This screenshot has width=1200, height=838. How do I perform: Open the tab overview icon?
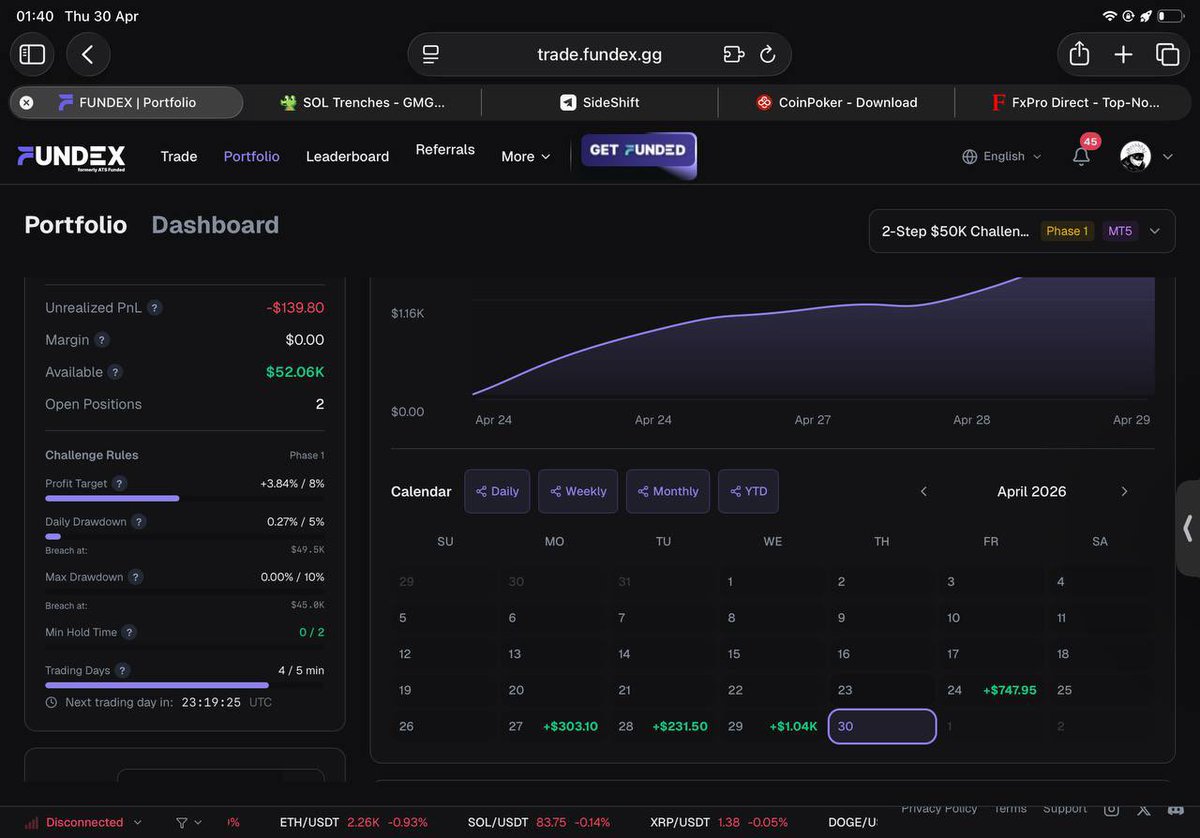tap(1167, 54)
